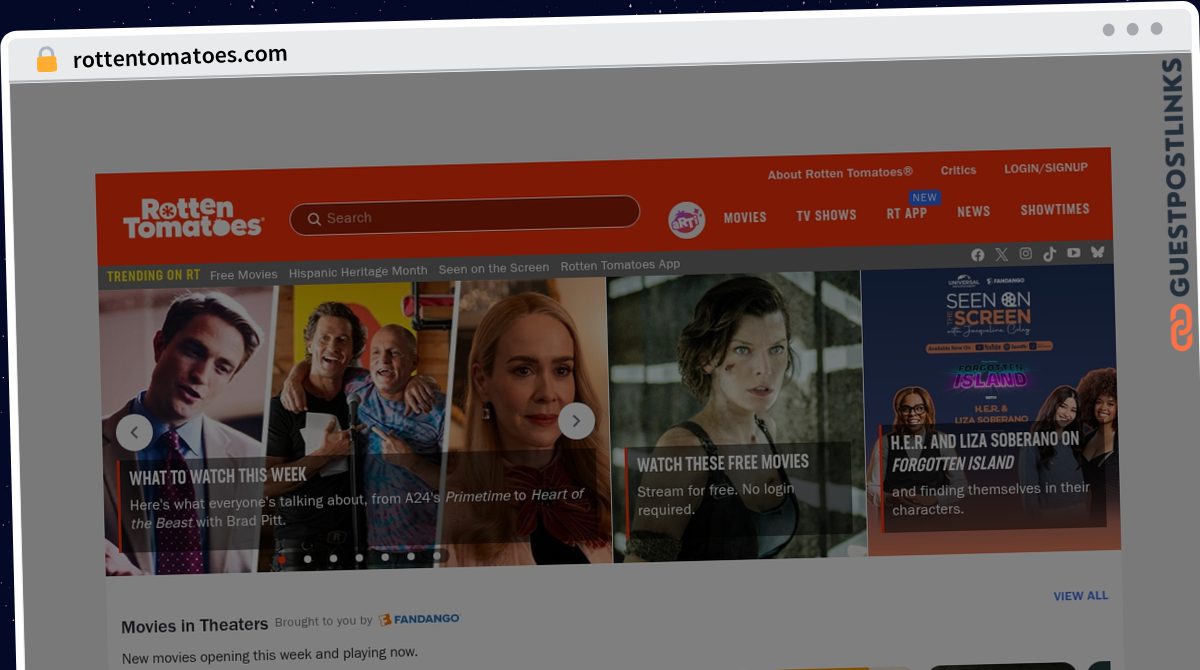Open the Rotten Tomatoes Facebook page icon
This screenshot has width=1200, height=670.
pyautogui.click(x=978, y=255)
